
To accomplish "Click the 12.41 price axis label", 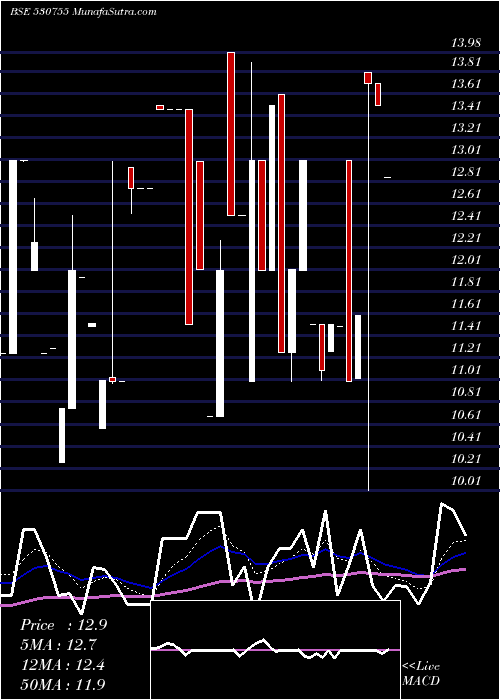I will point(467,216).
